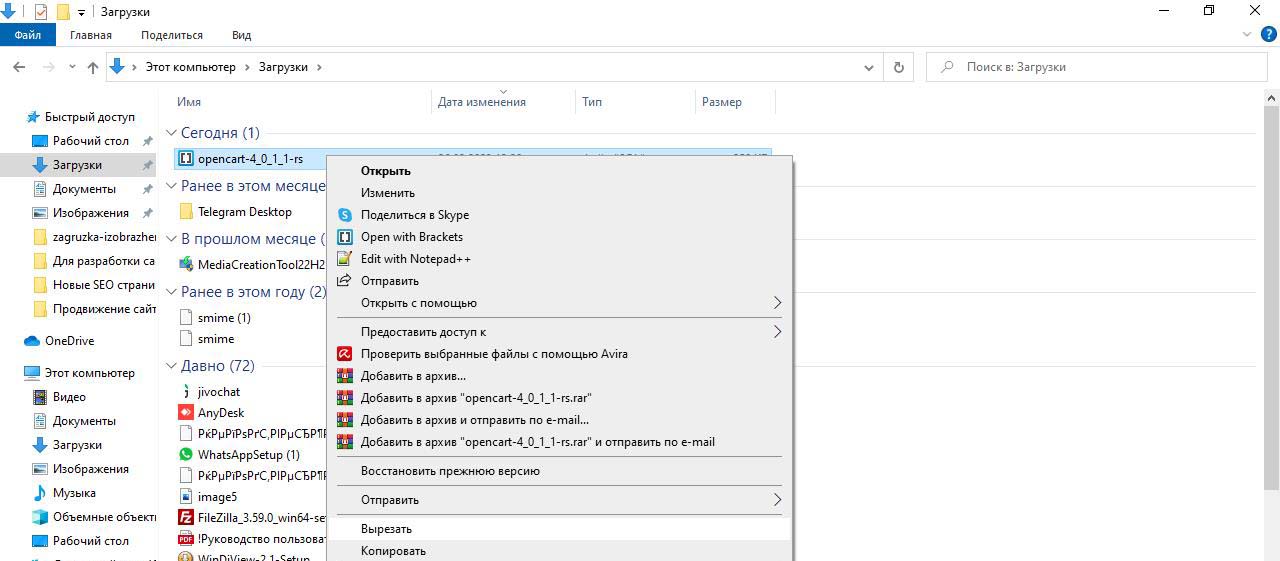Click the up-arrow navigation button
This screenshot has height=561, width=1280.
92,67
